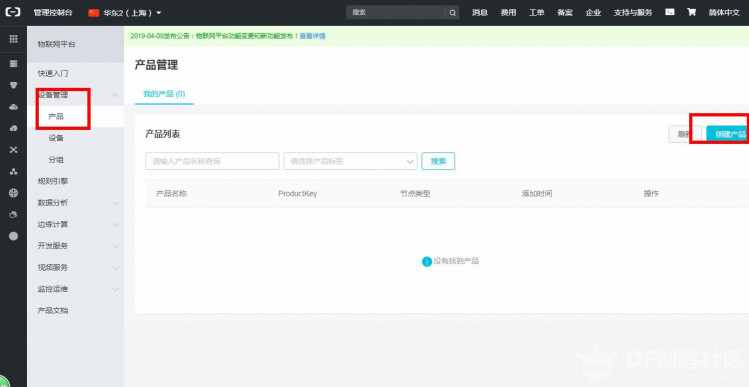The image size is (749, 387).
Task: Click the Alibaba Cloud logo icon
Action: (x=13, y=12)
